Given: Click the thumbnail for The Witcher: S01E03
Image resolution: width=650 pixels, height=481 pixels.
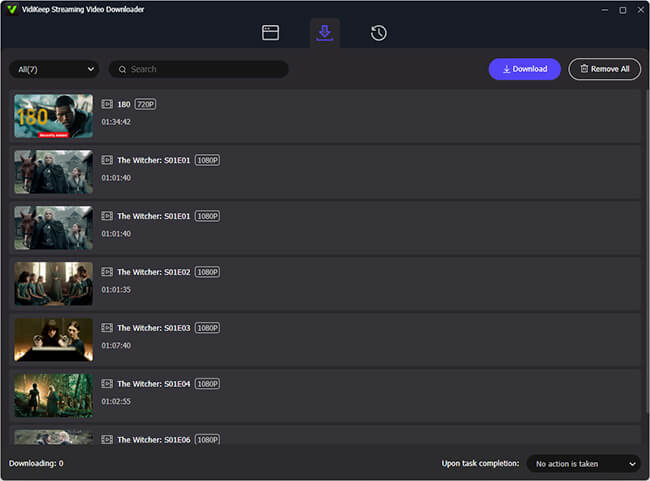Looking at the screenshot, I should [53, 340].
